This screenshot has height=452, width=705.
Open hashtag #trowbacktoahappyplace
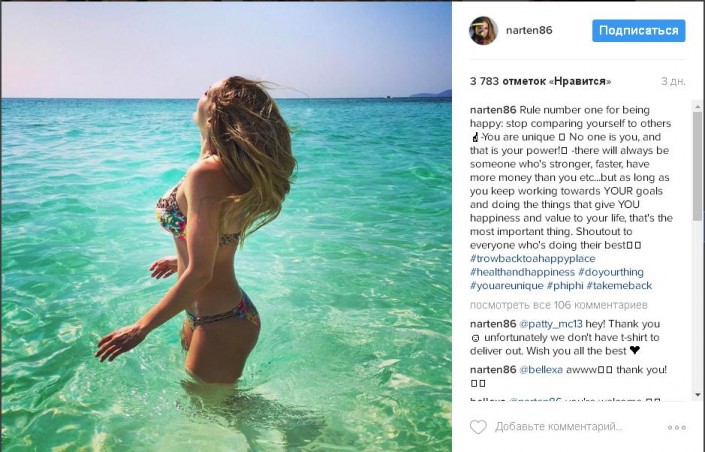pyautogui.click(x=532, y=259)
